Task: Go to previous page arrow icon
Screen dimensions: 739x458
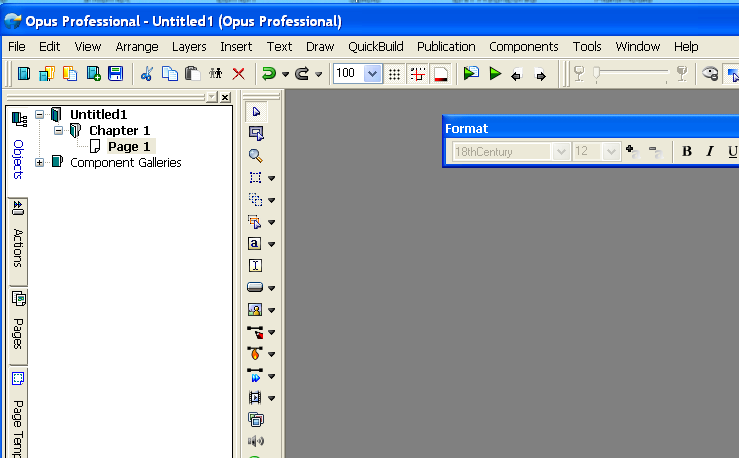Action: pyautogui.click(x=517, y=74)
